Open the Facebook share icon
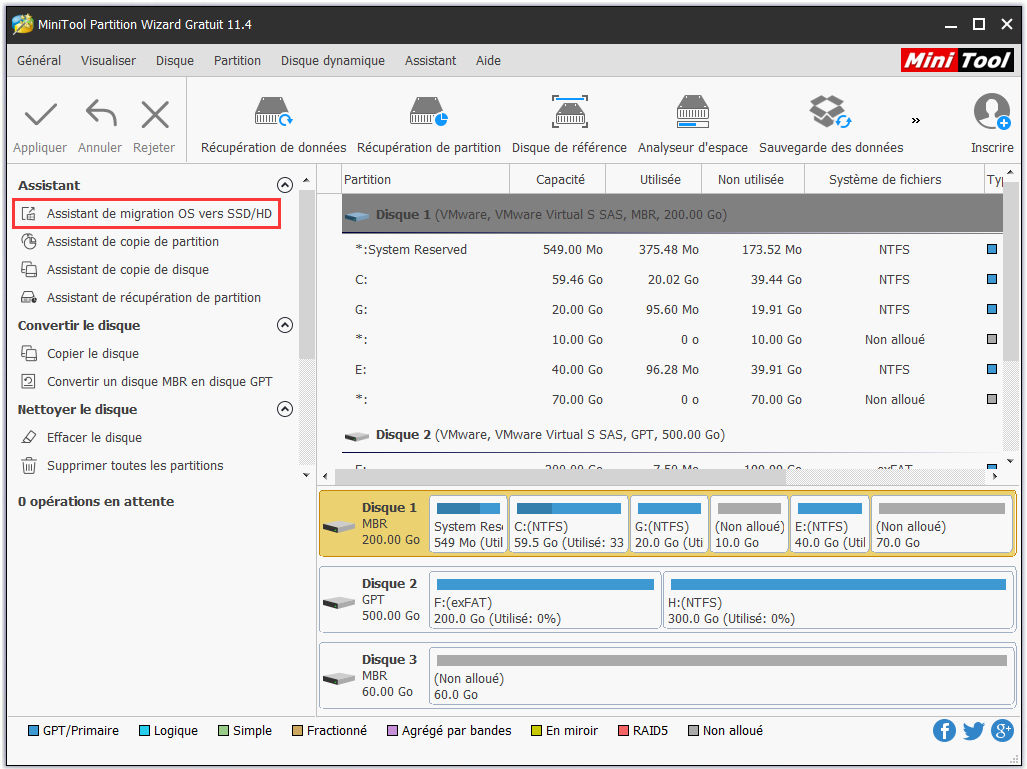Viewport: 1027px width, 769px height. pos(944,730)
